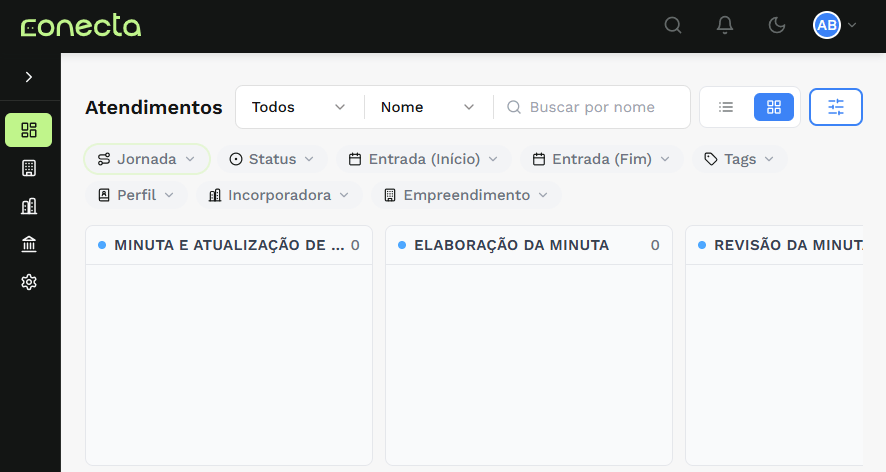Click the Atendimentos page title
This screenshot has height=472, width=886.
154,107
